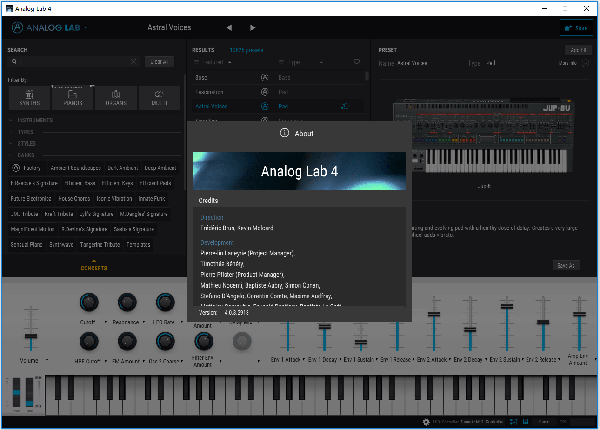
Task: Toggle the Tangerine Tribute bank tag
Action: click(100, 244)
